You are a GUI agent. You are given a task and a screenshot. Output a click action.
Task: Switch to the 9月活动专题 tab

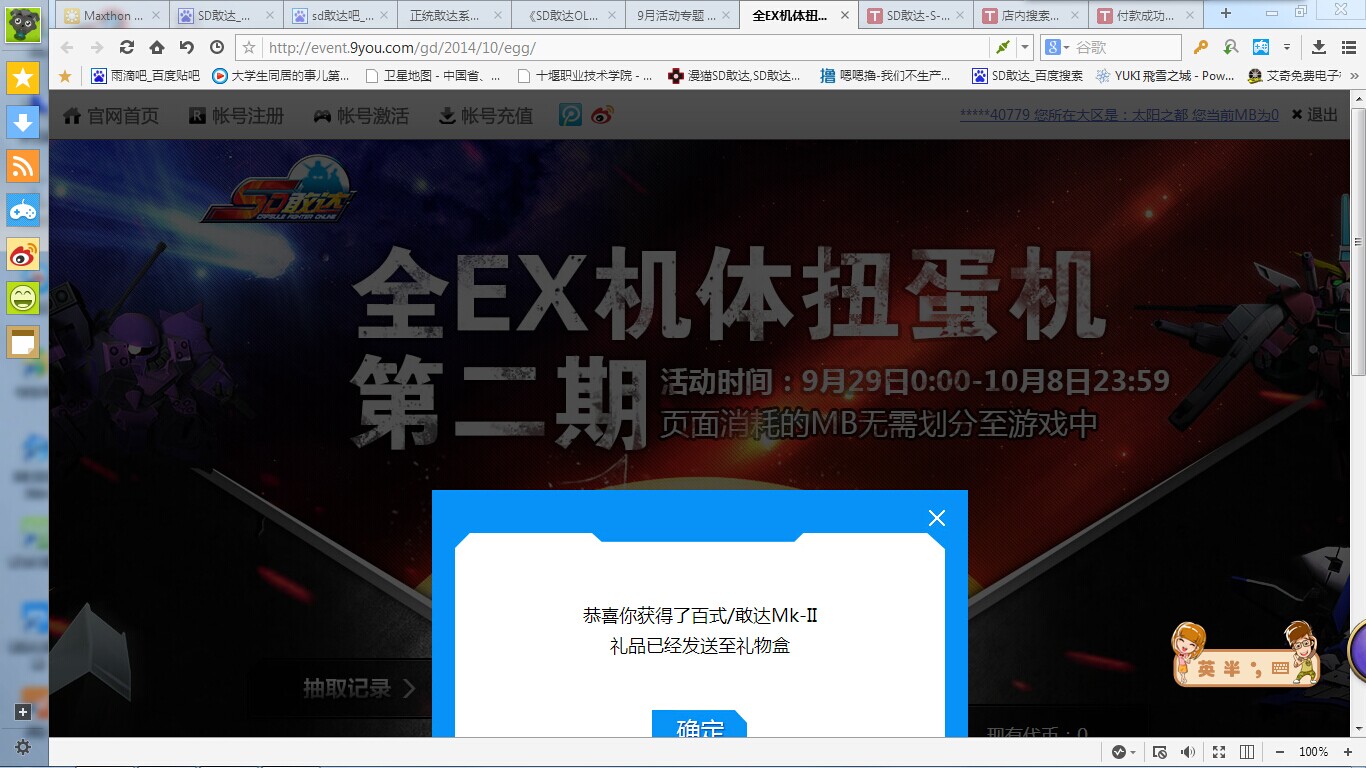pyautogui.click(x=683, y=16)
